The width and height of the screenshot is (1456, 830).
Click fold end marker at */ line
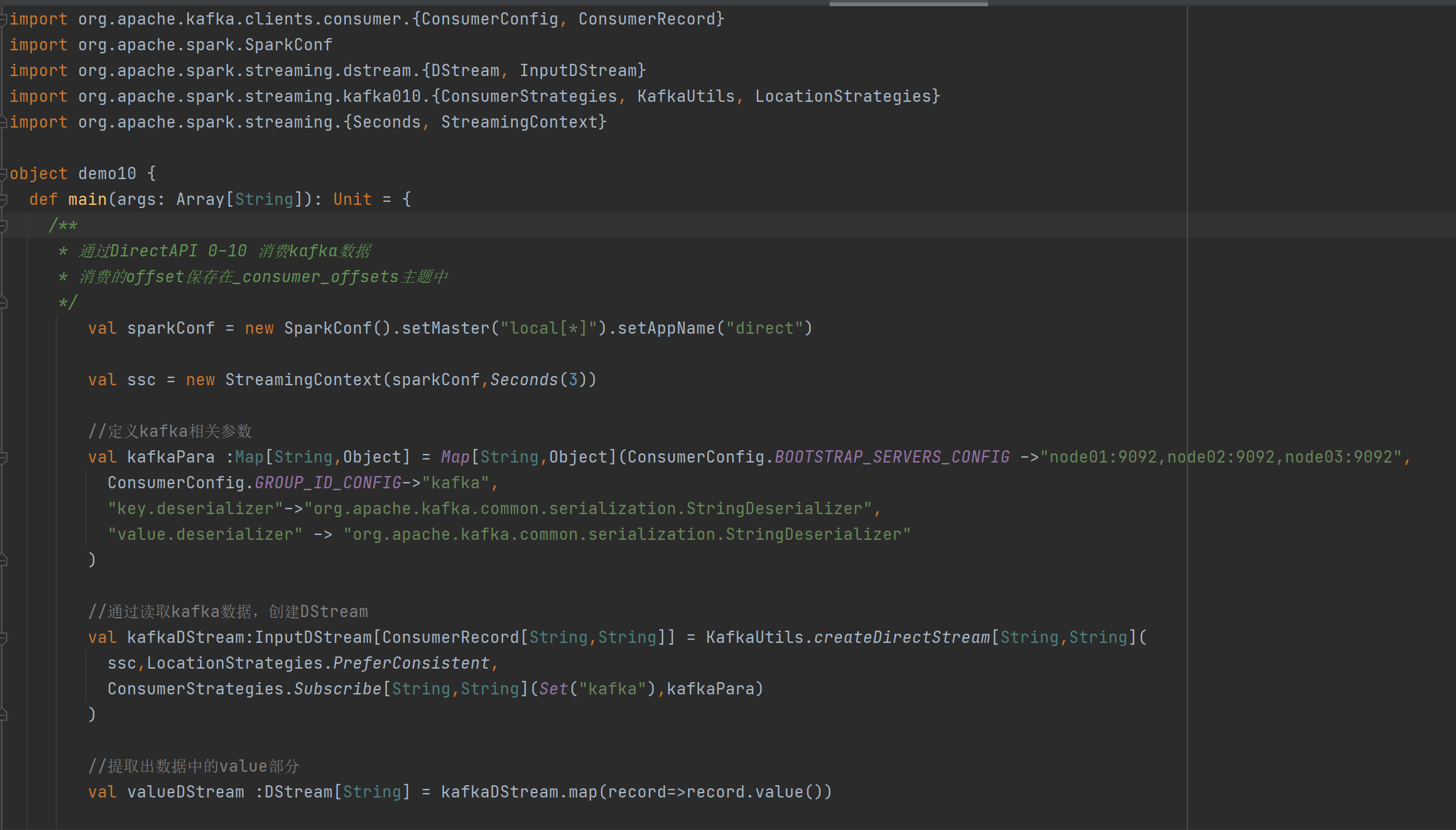tap(4, 303)
